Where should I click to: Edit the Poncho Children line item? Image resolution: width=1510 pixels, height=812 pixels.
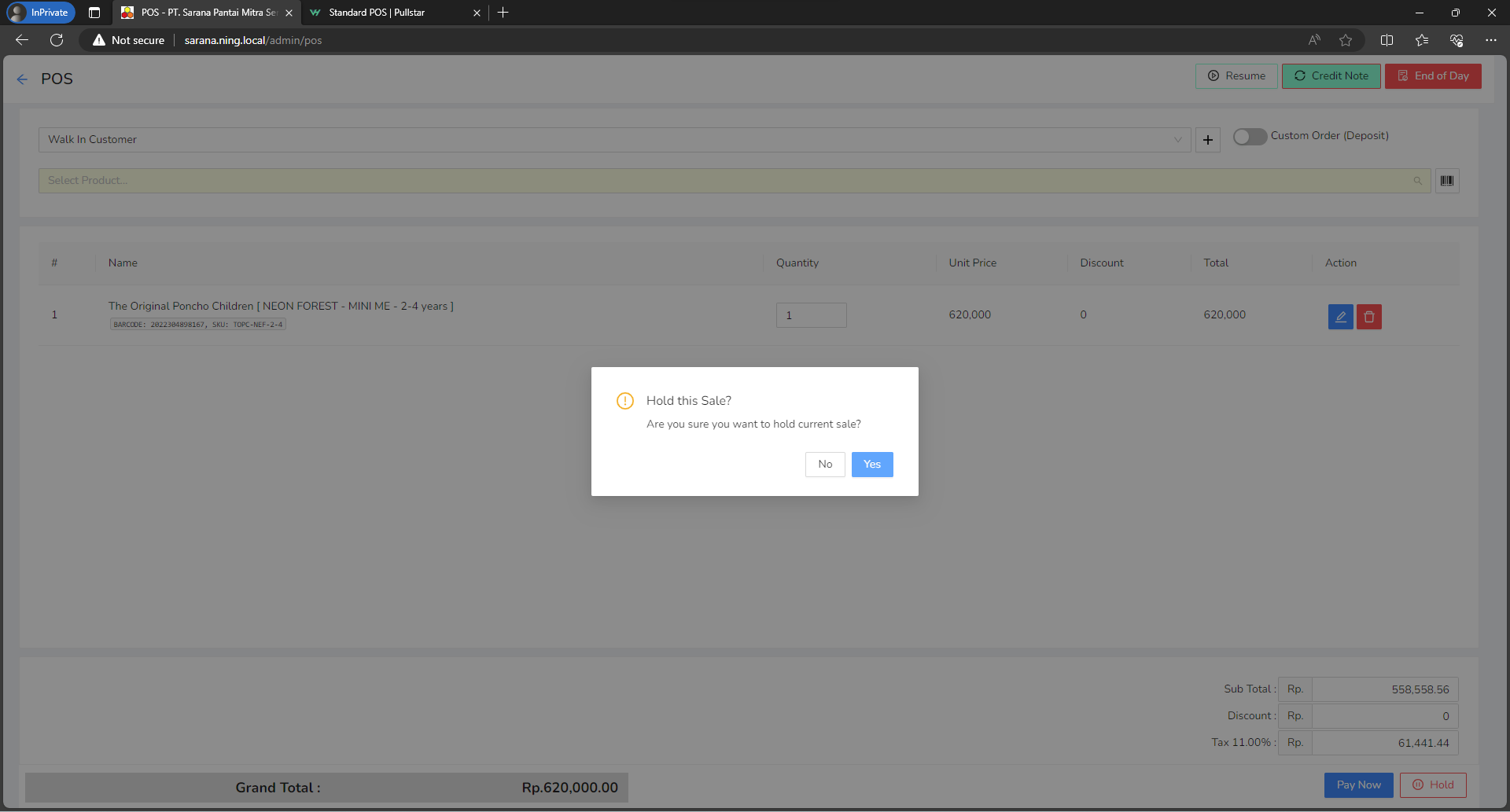(1340, 317)
